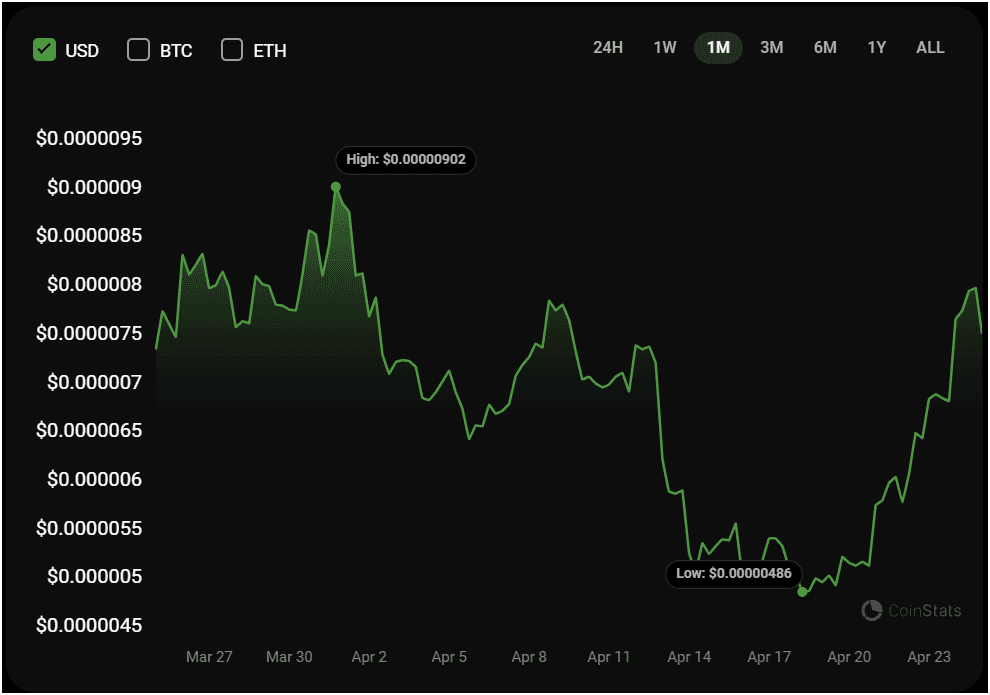Click the active 1M timeframe pill
The width and height of the screenshot is (990, 695).
coord(718,47)
